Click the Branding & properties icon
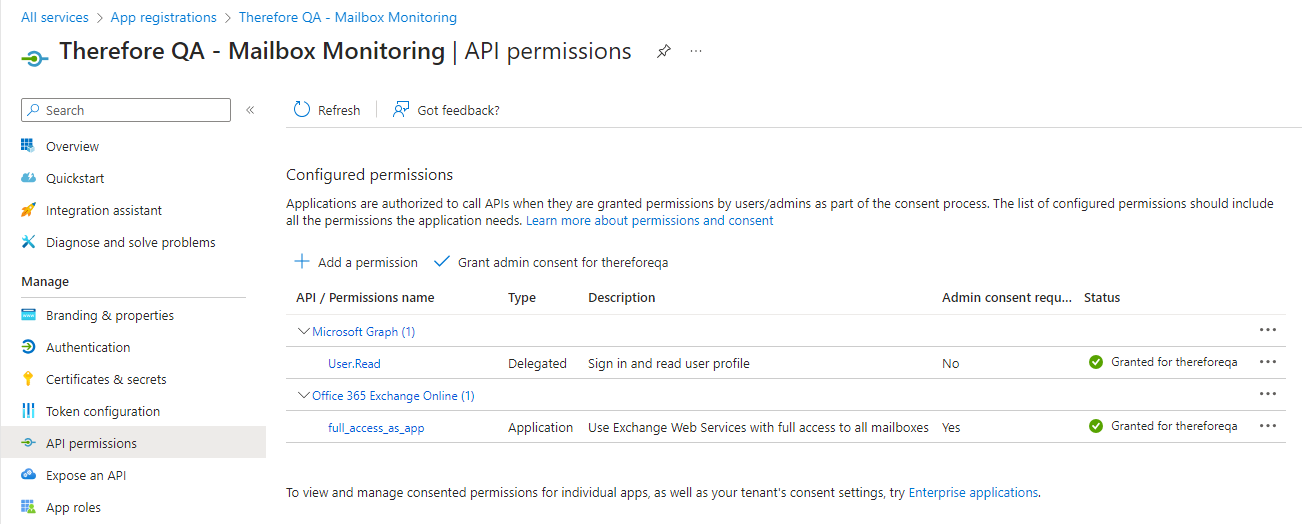1302x524 pixels. coord(28,315)
